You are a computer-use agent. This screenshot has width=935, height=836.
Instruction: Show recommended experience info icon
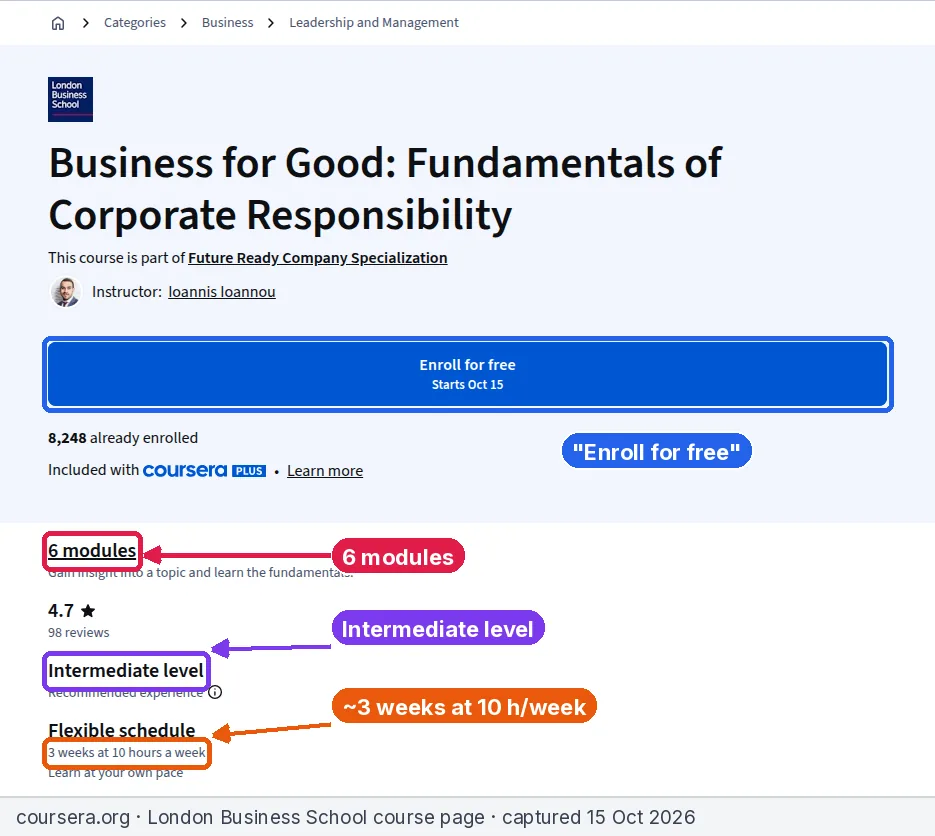215,692
